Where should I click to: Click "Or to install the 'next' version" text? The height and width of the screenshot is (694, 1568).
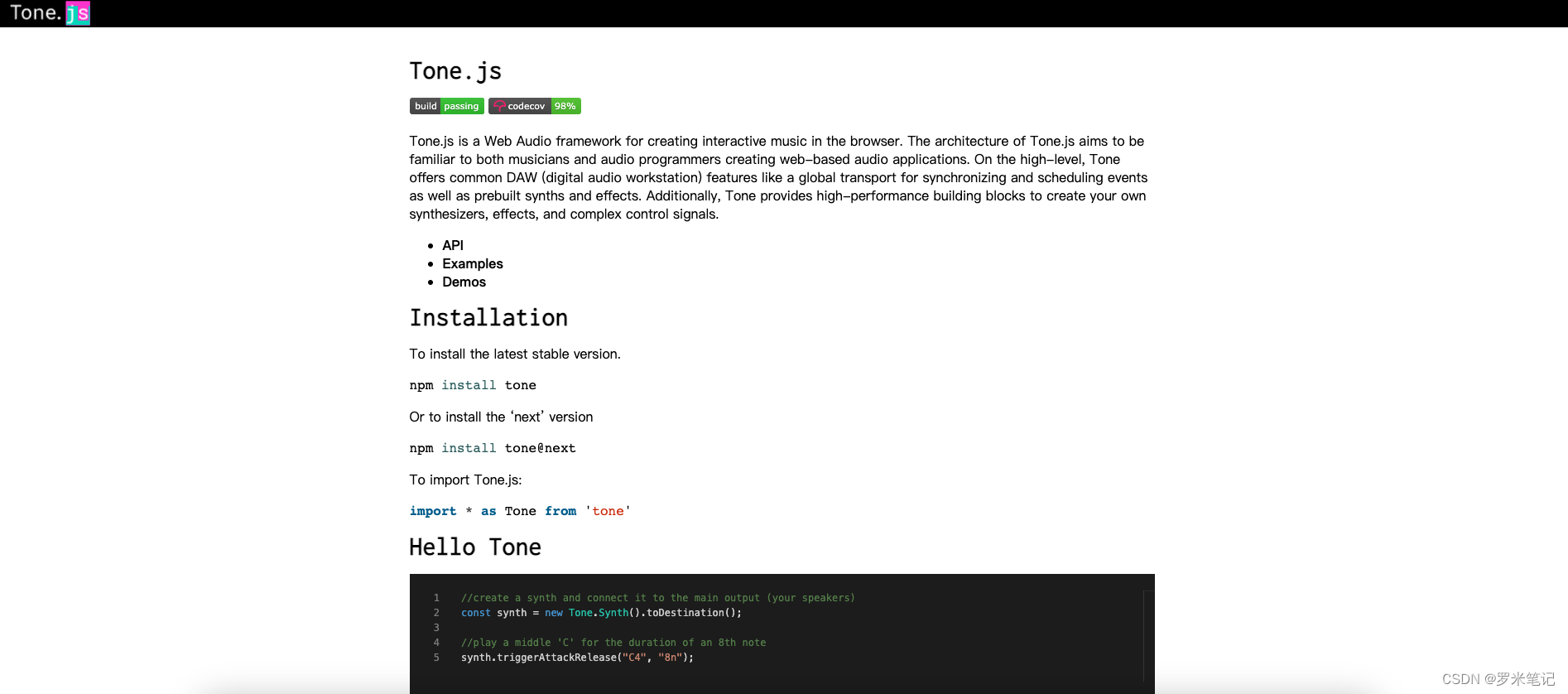coord(501,417)
